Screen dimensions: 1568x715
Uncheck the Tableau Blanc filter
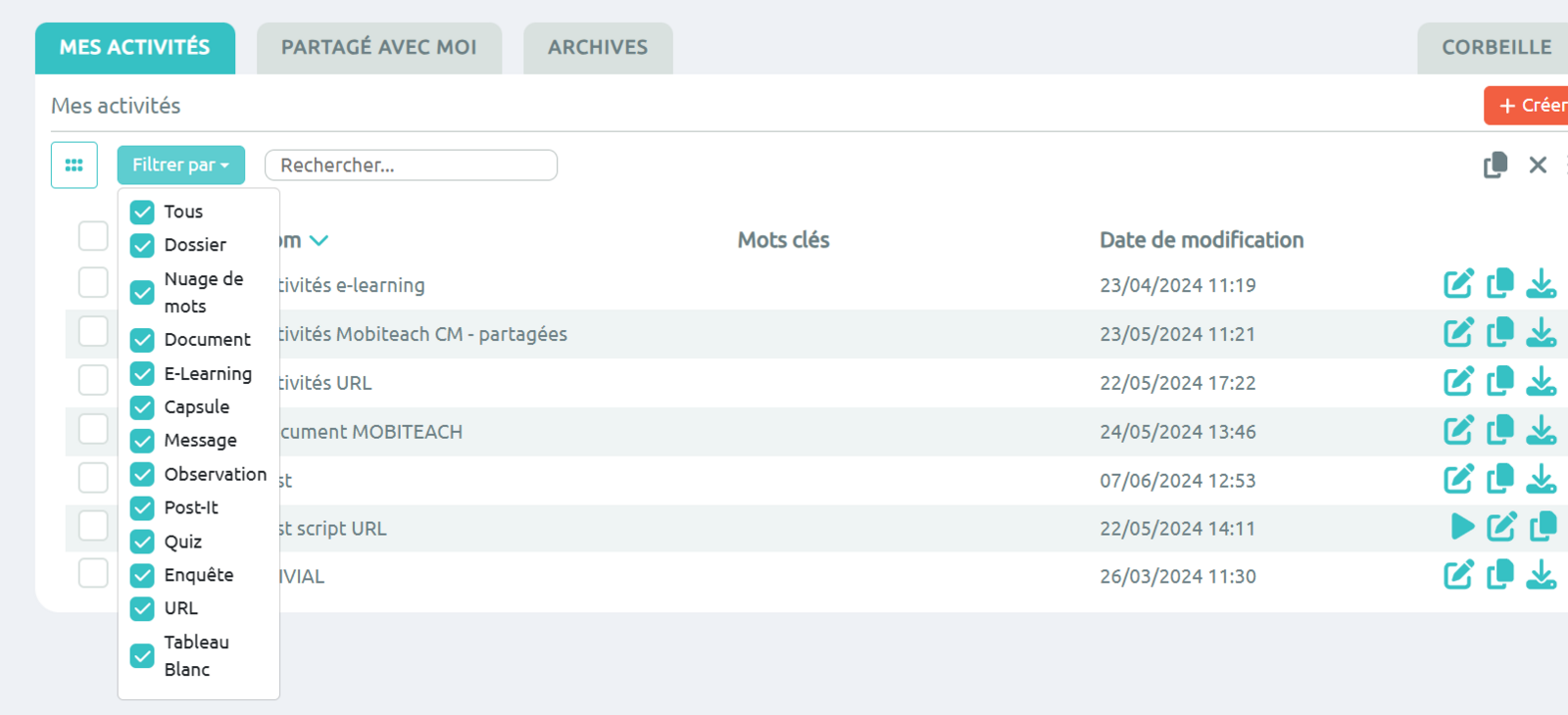(142, 656)
